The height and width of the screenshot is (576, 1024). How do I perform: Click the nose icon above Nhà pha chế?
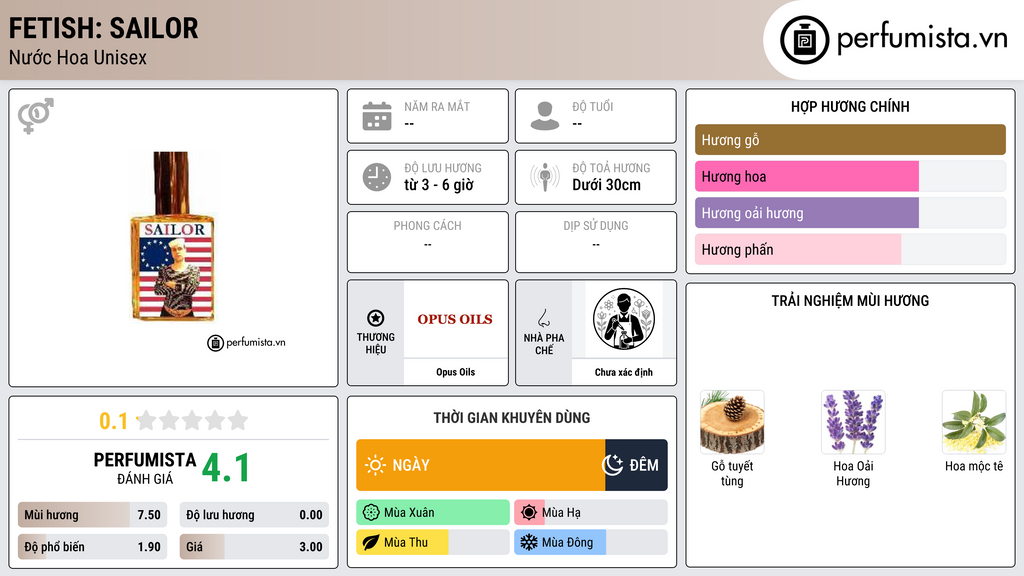[x=543, y=318]
